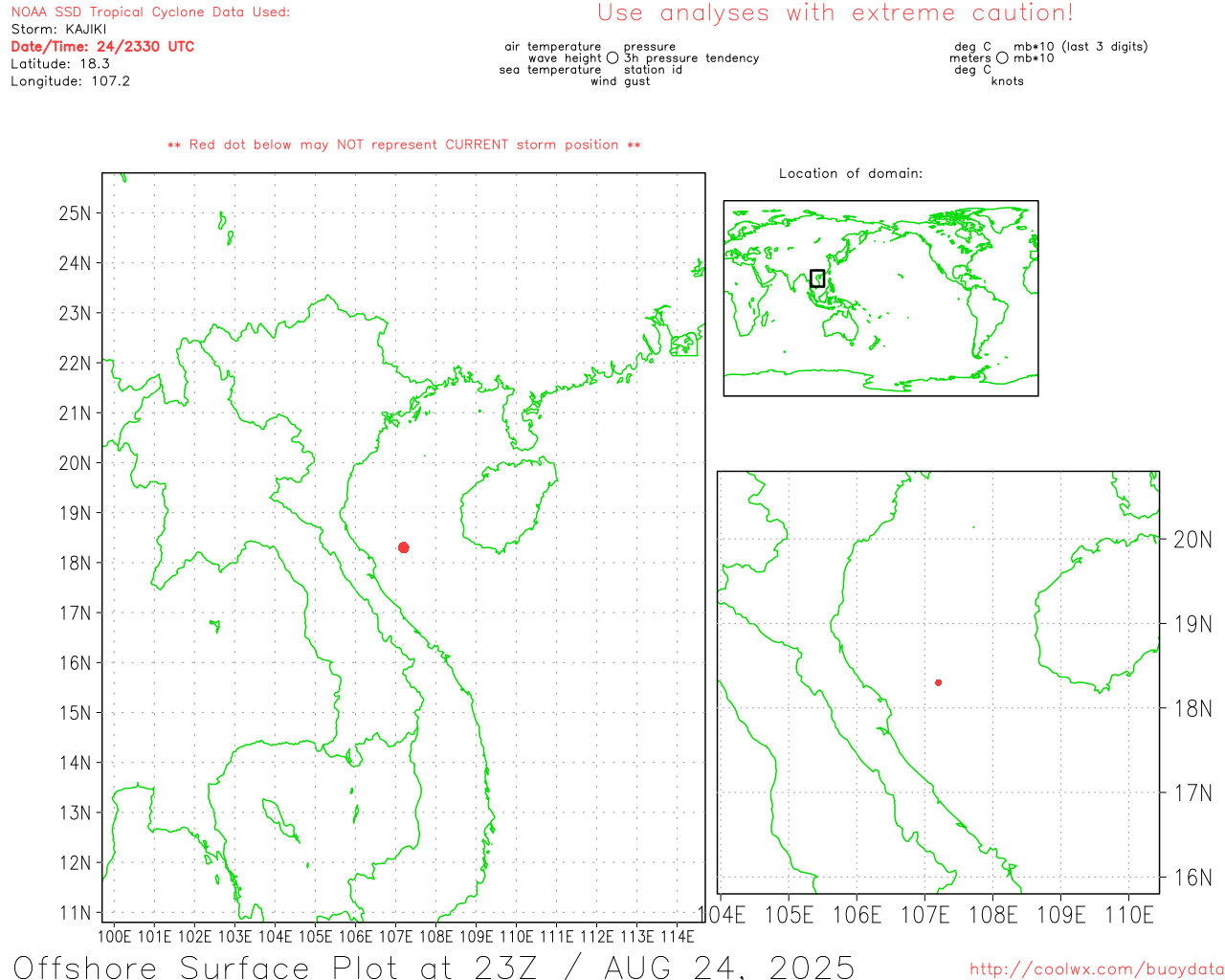Click the 'meters' unit label in the legend
Viewport: 1225px width, 980px height.
(x=970, y=58)
